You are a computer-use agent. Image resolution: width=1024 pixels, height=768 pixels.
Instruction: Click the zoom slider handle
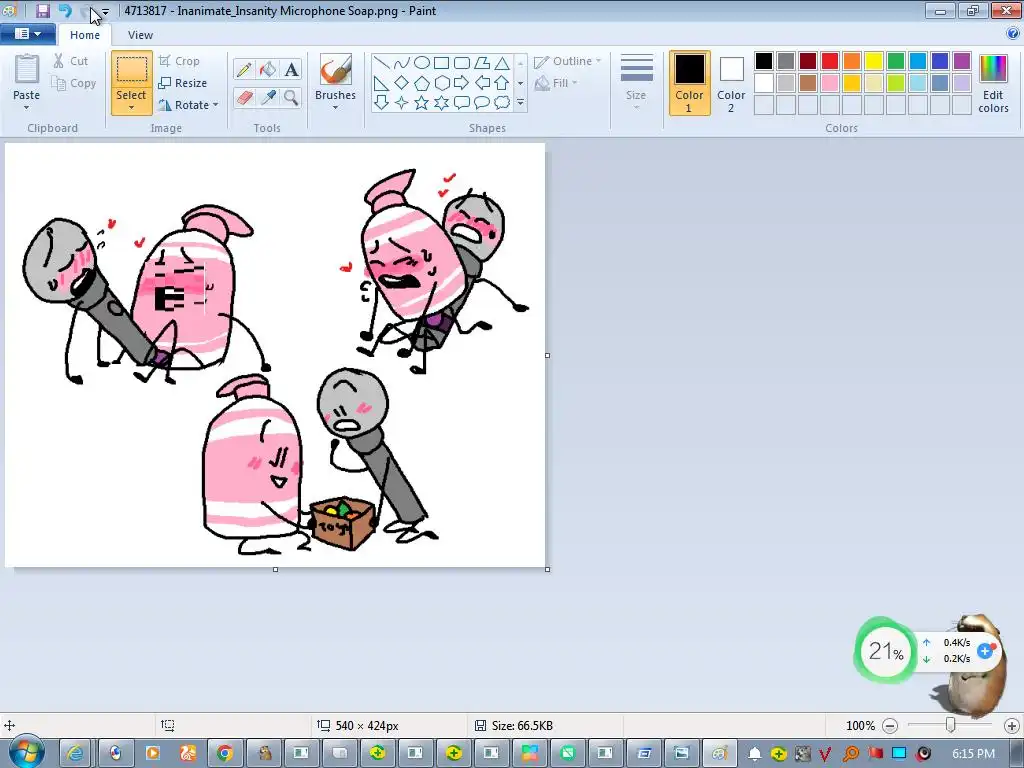tap(951, 725)
